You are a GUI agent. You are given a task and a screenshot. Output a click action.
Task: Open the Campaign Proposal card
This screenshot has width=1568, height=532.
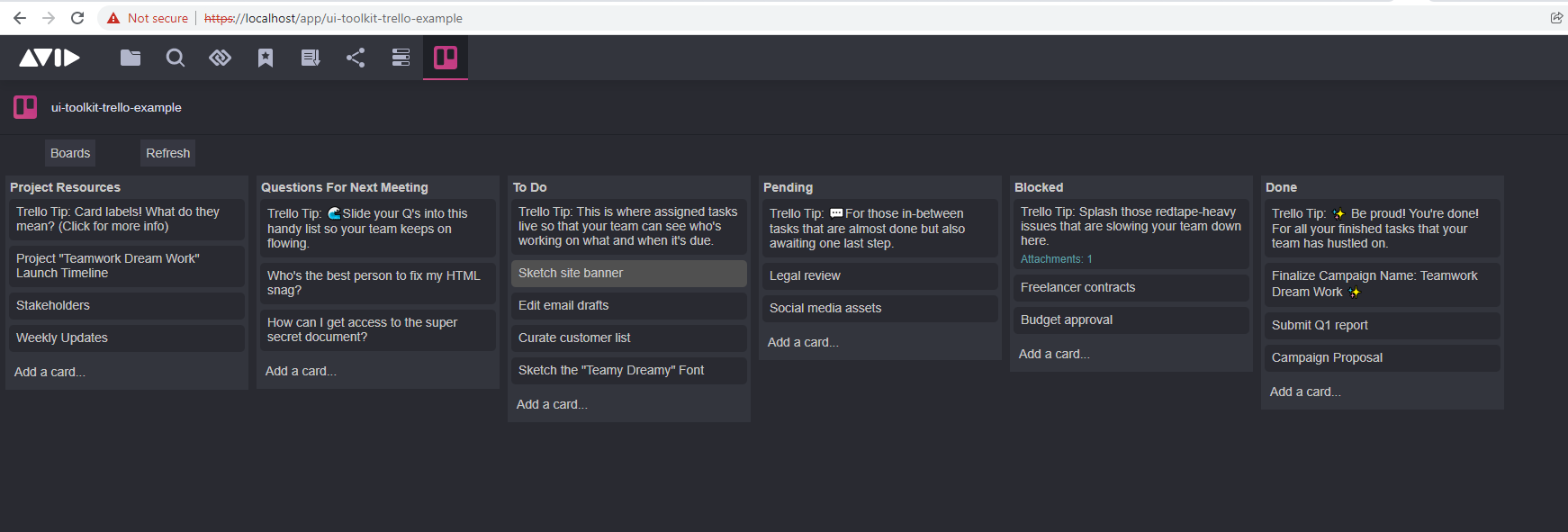1383,357
